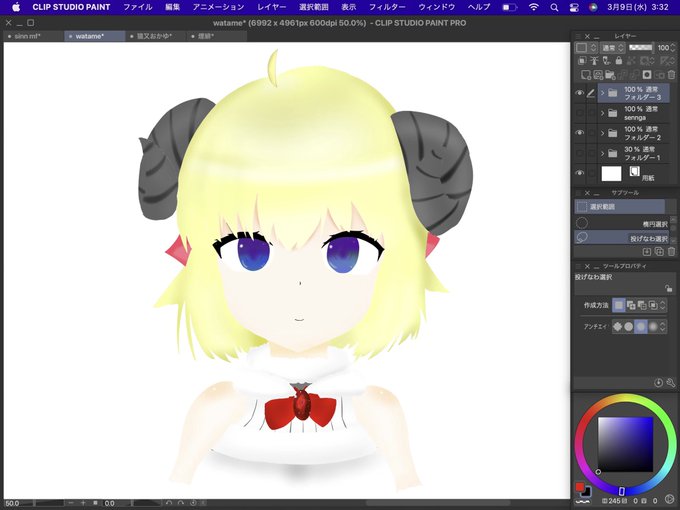Show the sennga folder layer
Screen dimensions: 680x510
point(579,113)
